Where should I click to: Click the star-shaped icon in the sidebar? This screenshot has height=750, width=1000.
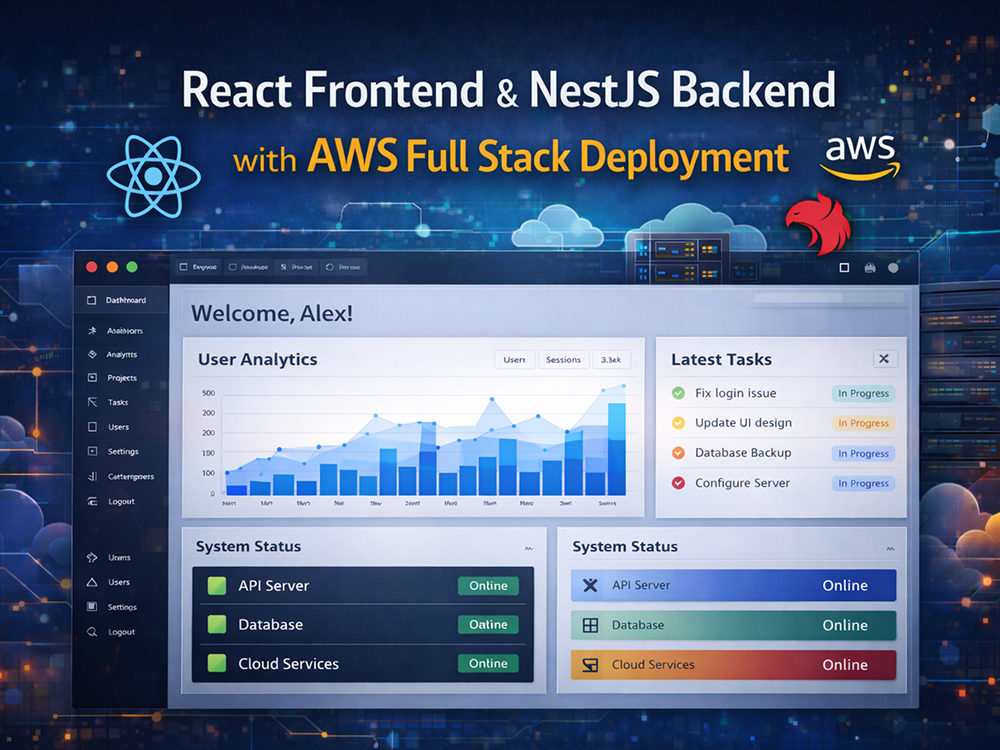[x=92, y=330]
